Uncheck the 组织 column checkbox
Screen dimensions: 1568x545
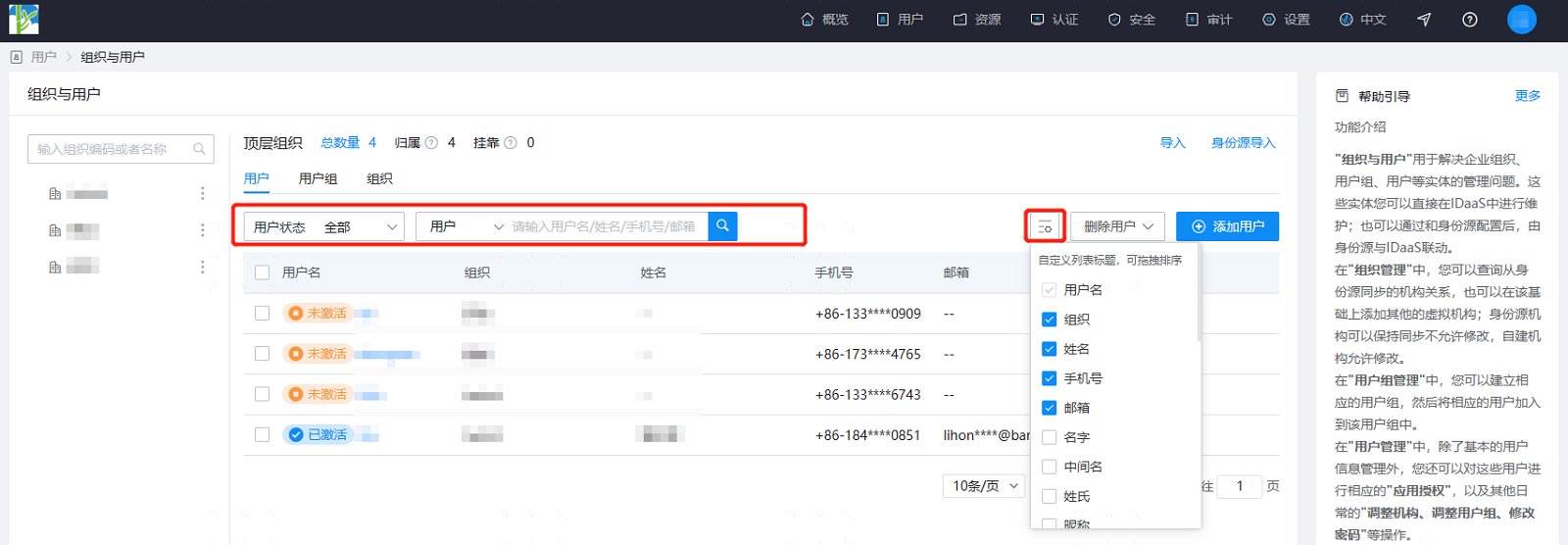[1049, 320]
